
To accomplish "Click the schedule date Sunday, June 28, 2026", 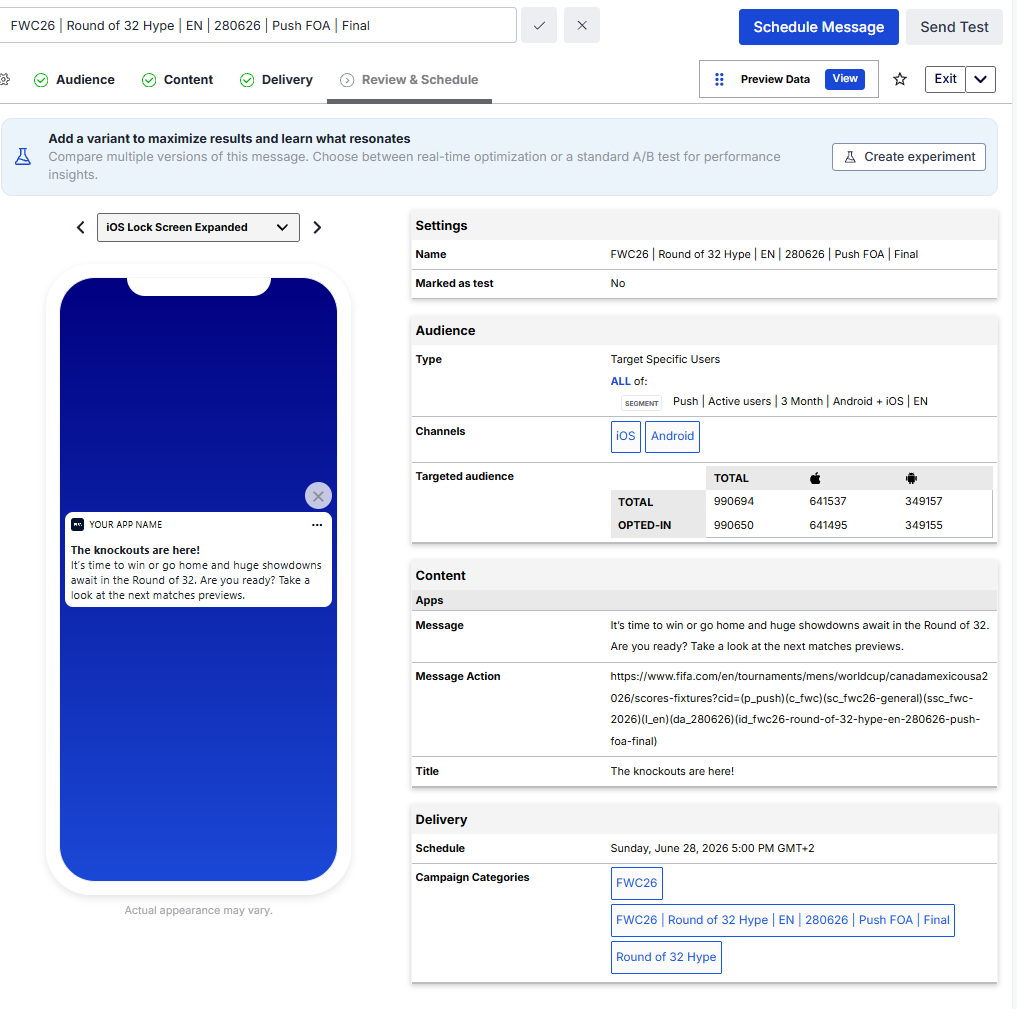I will pyautogui.click(x=712, y=848).
